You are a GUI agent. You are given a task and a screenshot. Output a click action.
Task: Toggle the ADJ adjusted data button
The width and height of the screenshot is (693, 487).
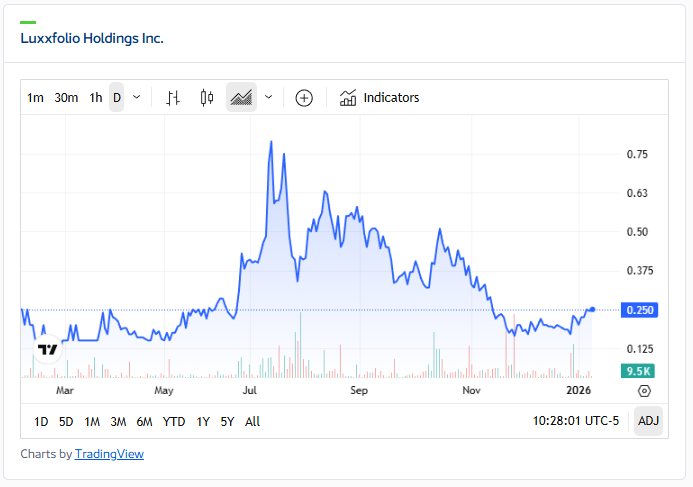click(648, 421)
